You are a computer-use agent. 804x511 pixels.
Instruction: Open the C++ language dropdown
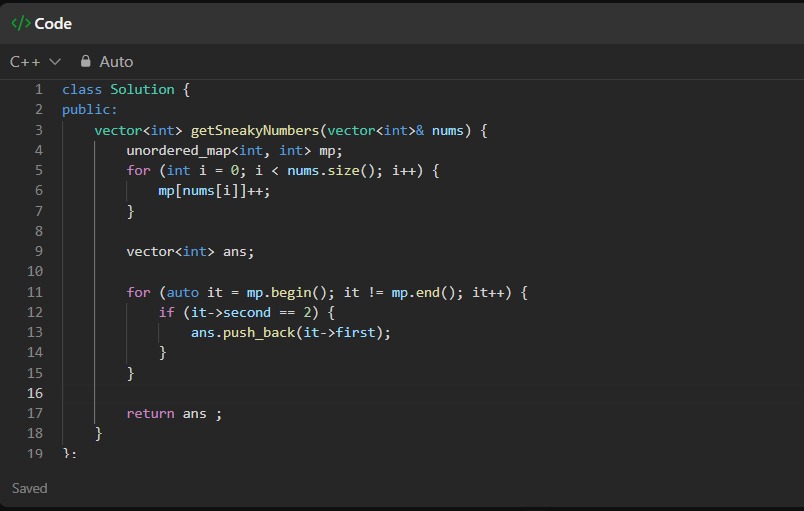pos(35,62)
